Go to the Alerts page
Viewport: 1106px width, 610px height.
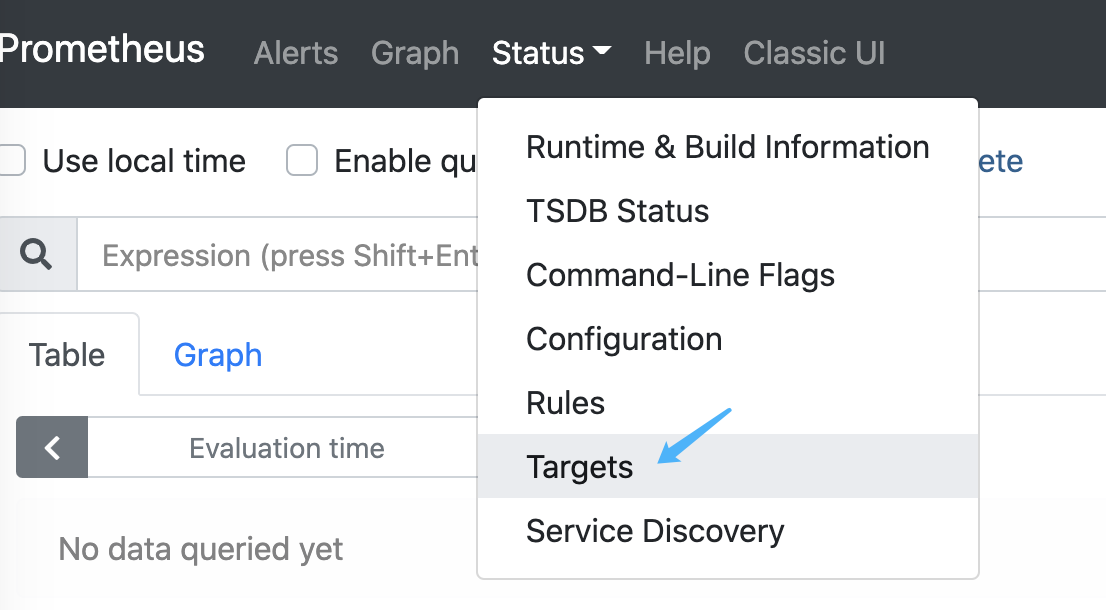[x=296, y=53]
